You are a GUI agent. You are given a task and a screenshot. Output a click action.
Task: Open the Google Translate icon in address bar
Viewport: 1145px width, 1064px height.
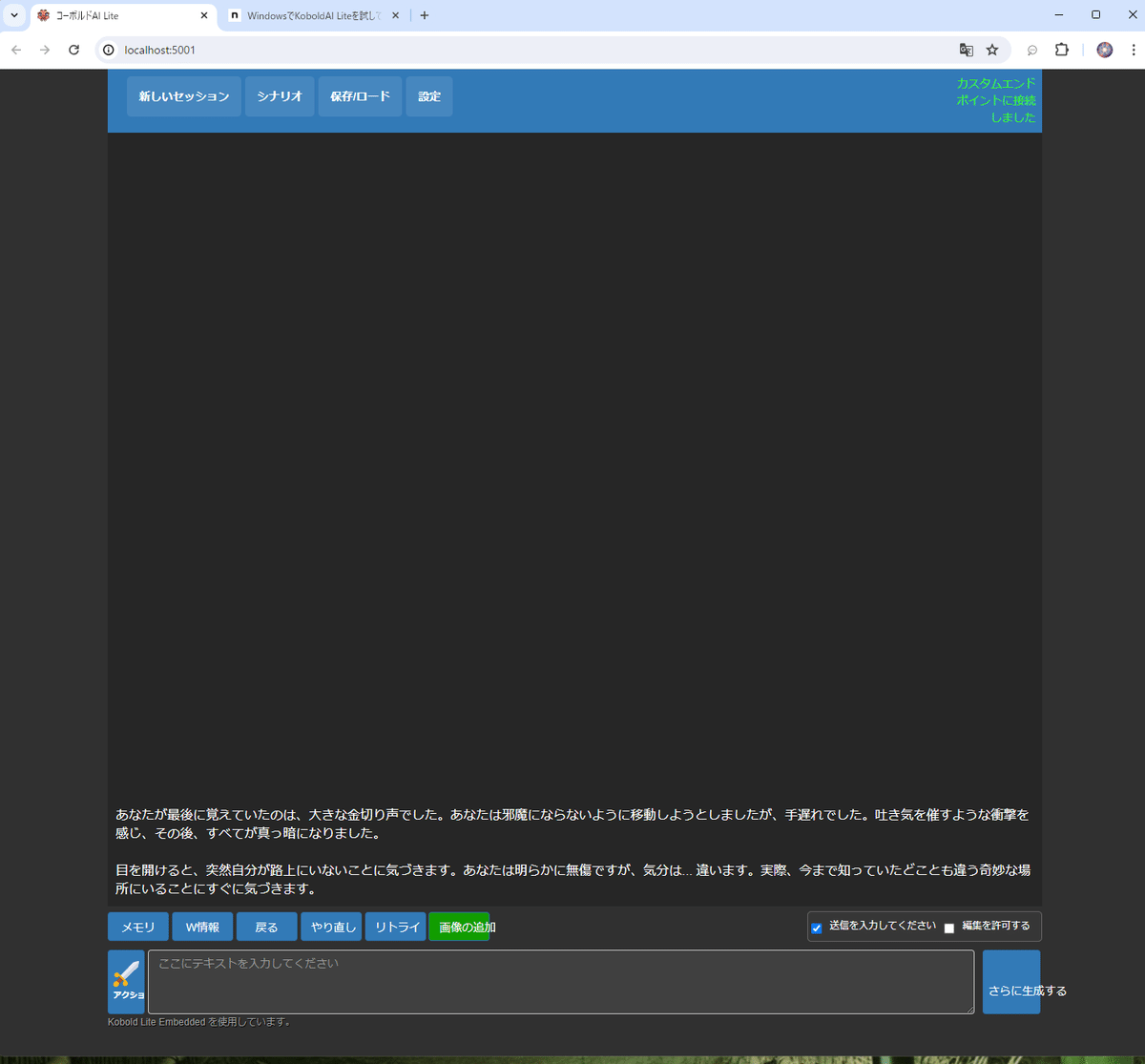pyautogui.click(x=967, y=50)
